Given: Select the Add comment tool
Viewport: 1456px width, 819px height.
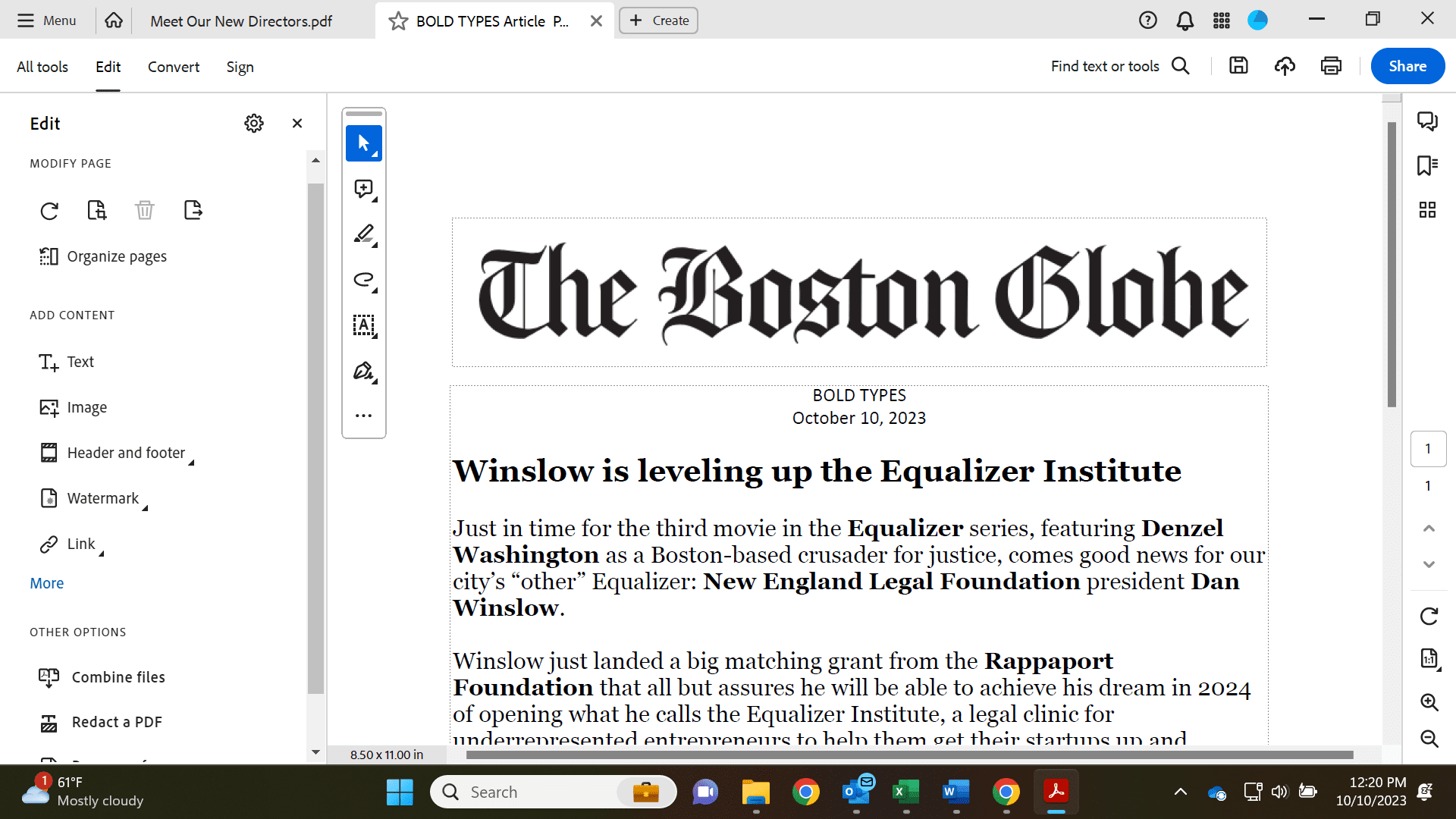Looking at the screenshot, I should click(364, 189).
